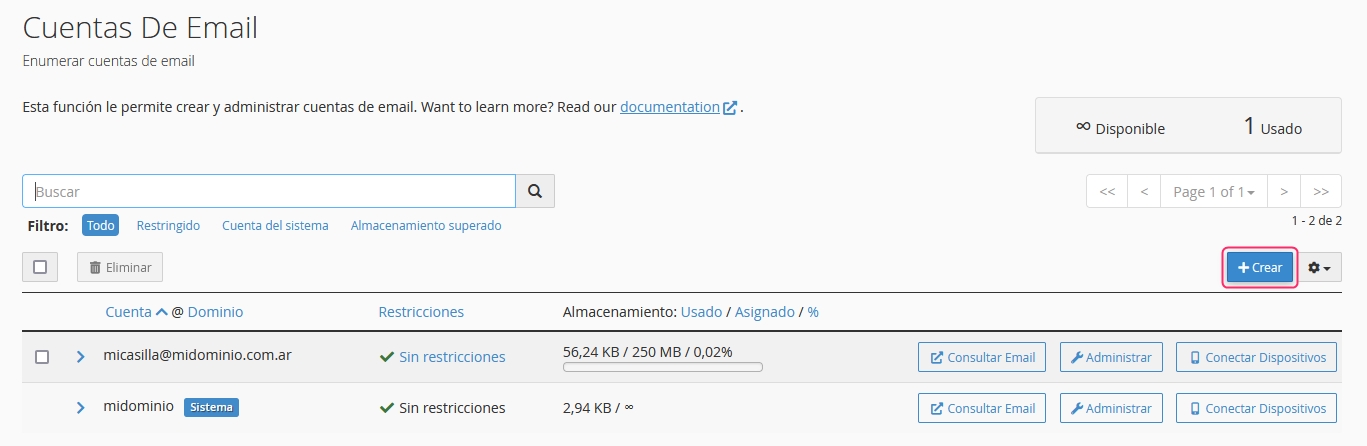Expand the midominio system account row
Screen dimensions: 1367x446
[x=81, y=408]
